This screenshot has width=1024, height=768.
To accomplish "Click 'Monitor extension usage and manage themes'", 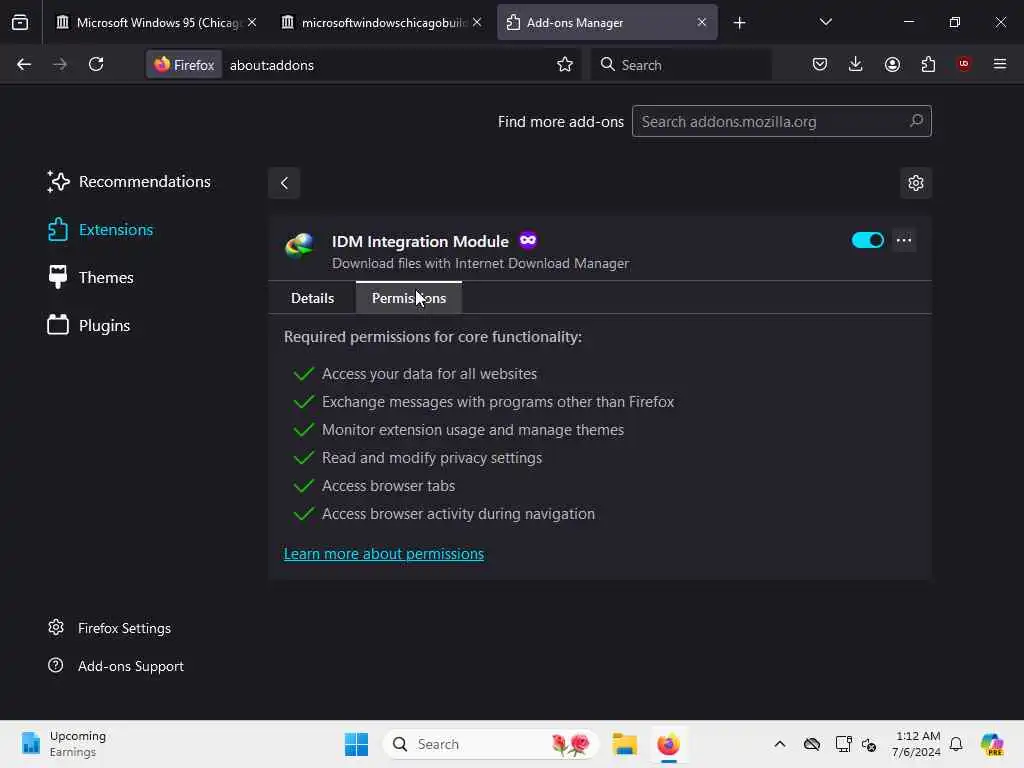I will (473, 430).
